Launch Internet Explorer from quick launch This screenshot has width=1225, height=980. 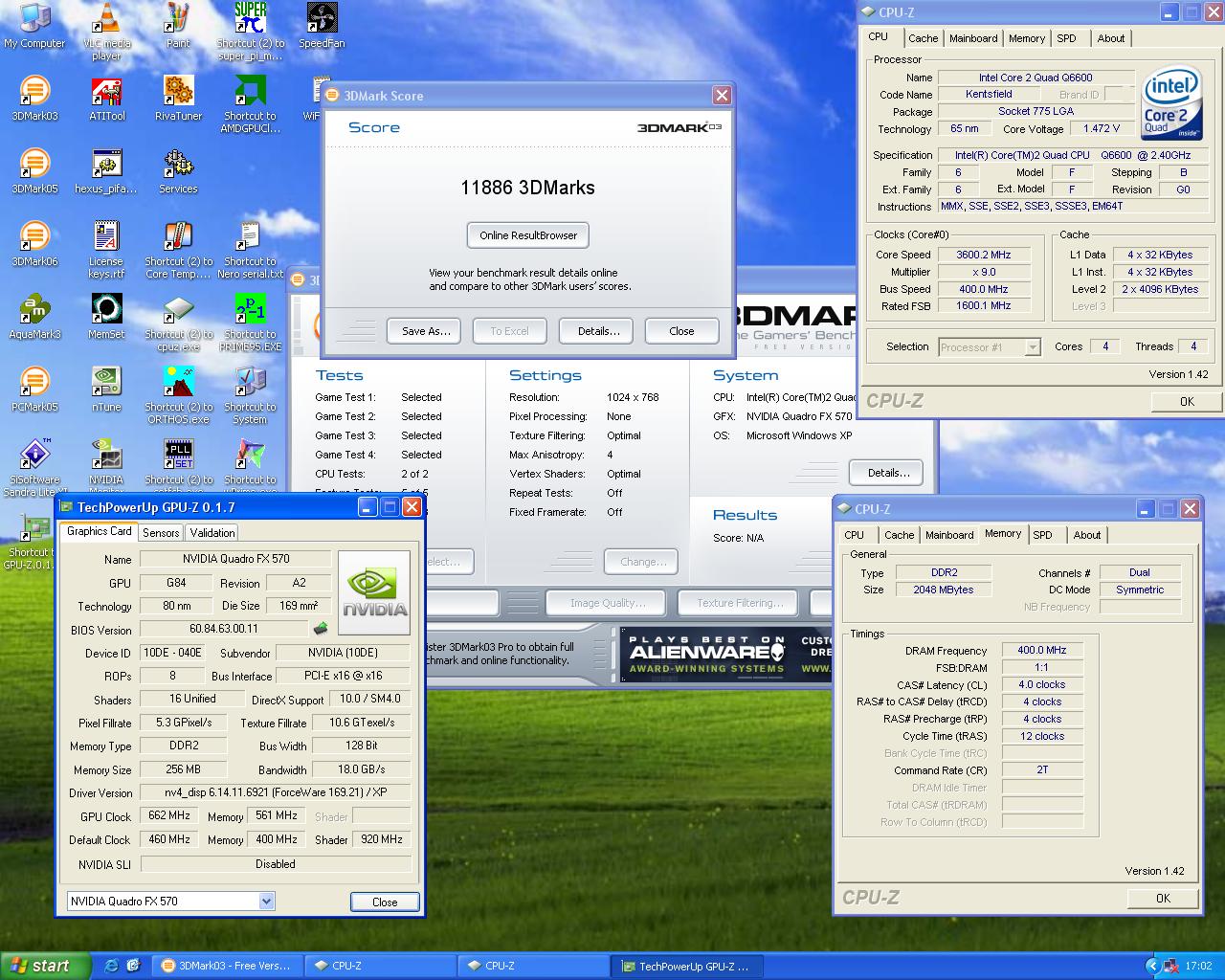pyautogui.click(x=111, y=966)
